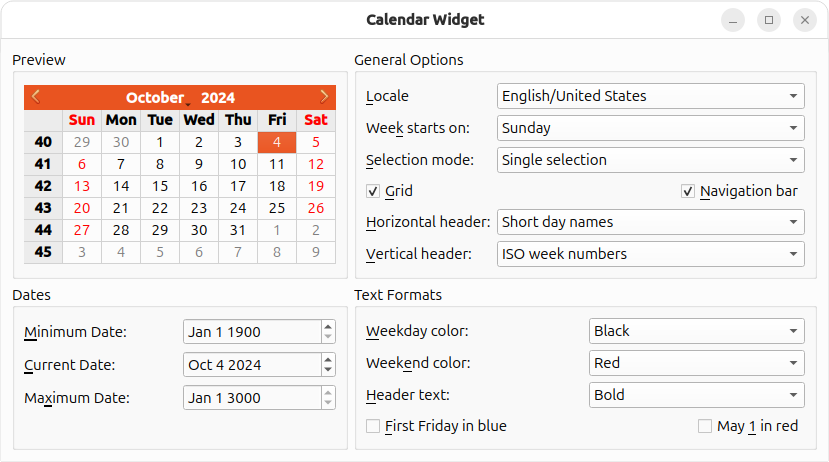
Task: Open the Weekend color dropdown
Action: (x=696, y=363)
